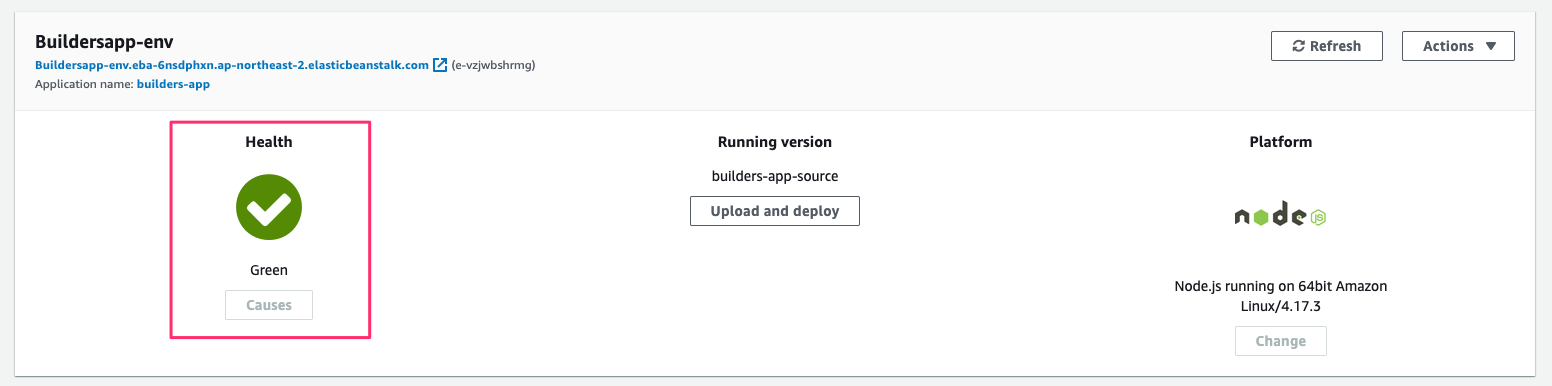Click the Platform heading
The width and height of the screenshot is (1552, 386).
[x=1281, y=142]
